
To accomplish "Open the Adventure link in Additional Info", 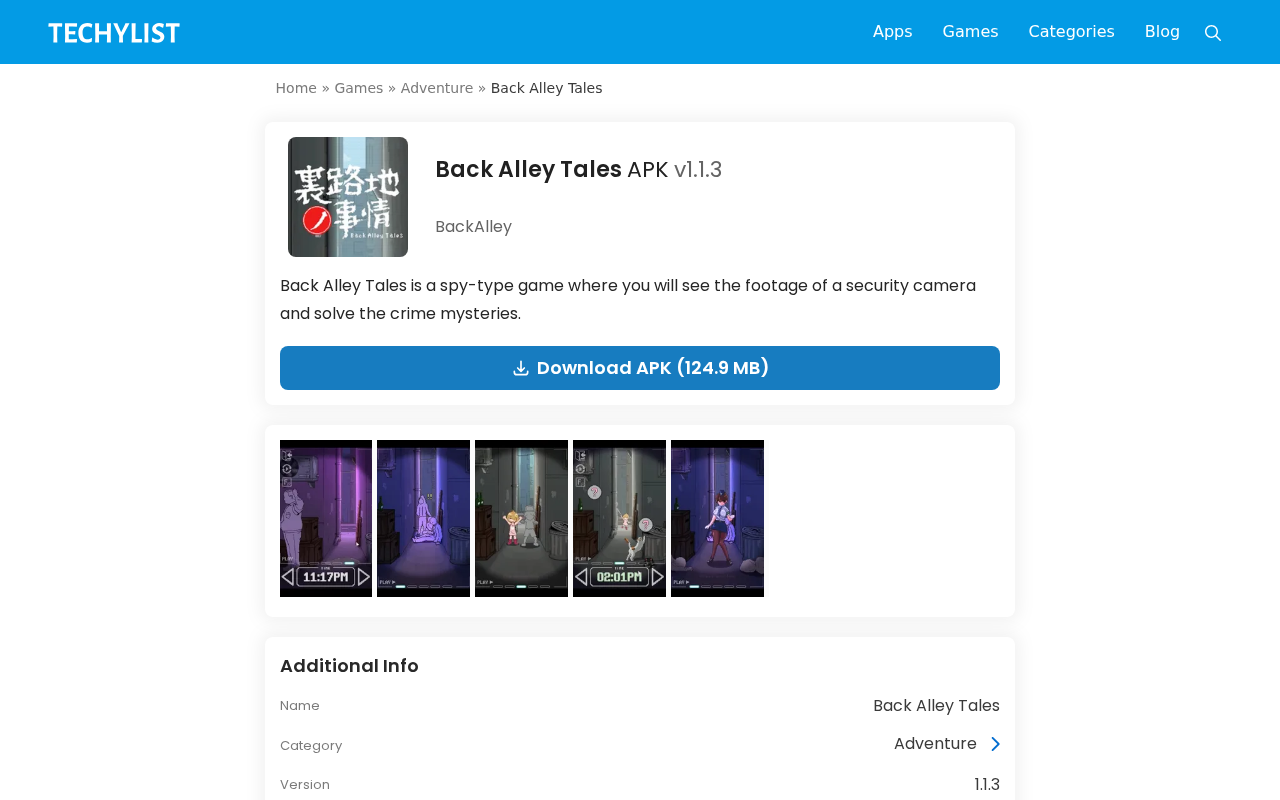I will tap(935, 744).
